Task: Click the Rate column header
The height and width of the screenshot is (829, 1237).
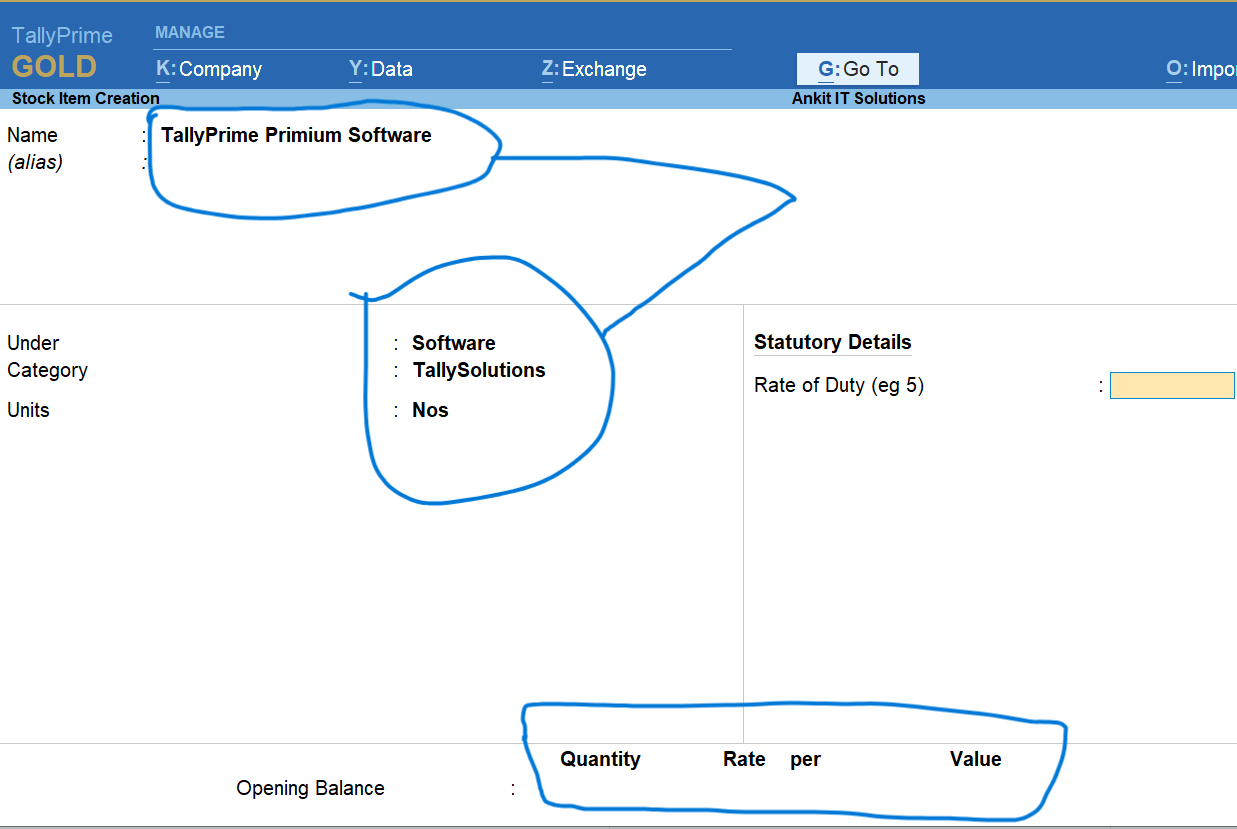Action: pos(744,759)
